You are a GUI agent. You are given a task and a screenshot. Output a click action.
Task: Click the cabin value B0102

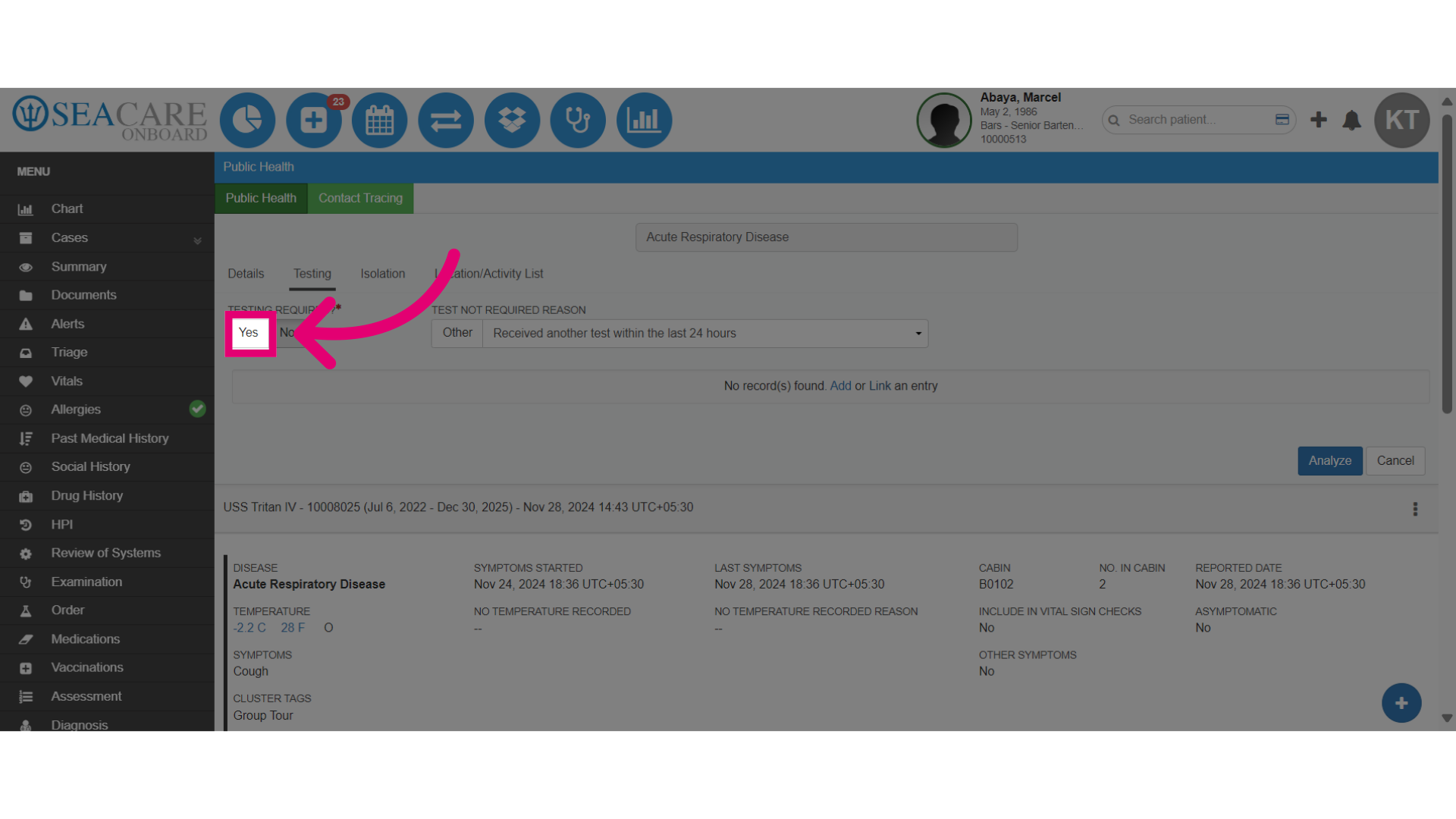(996, 584)
